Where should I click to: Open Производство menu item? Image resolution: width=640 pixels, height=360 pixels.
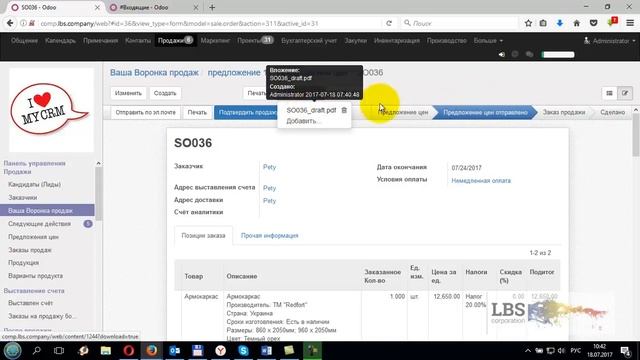coord(447,40)
